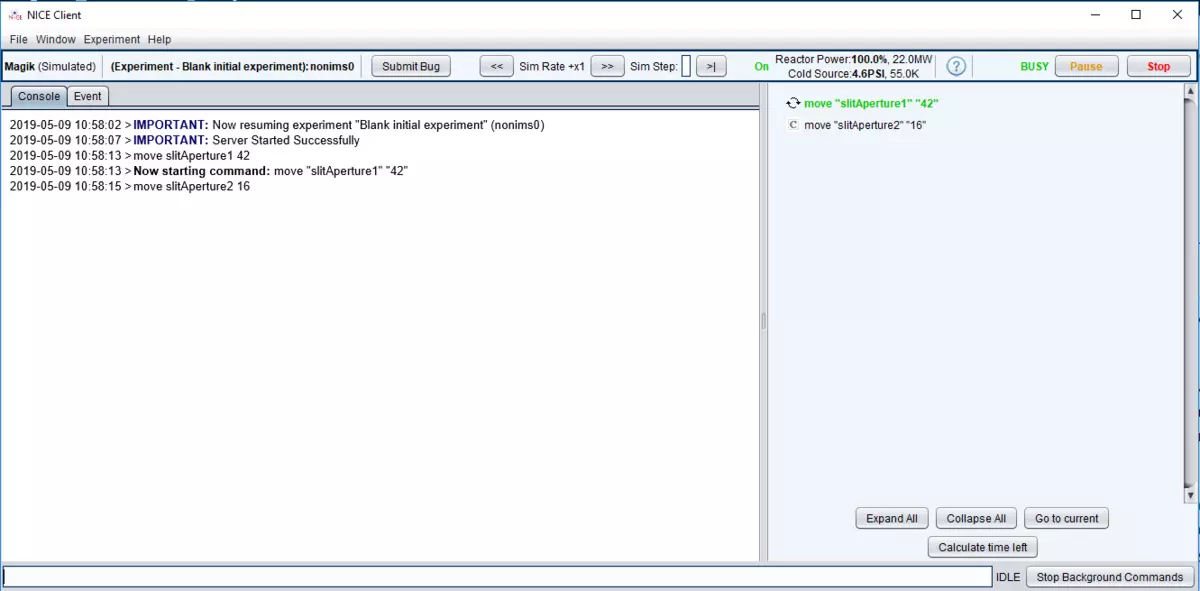1200x591 pixels.
Task: Click the C icon beside slitAperture2 command
Action: click(793, 125)
